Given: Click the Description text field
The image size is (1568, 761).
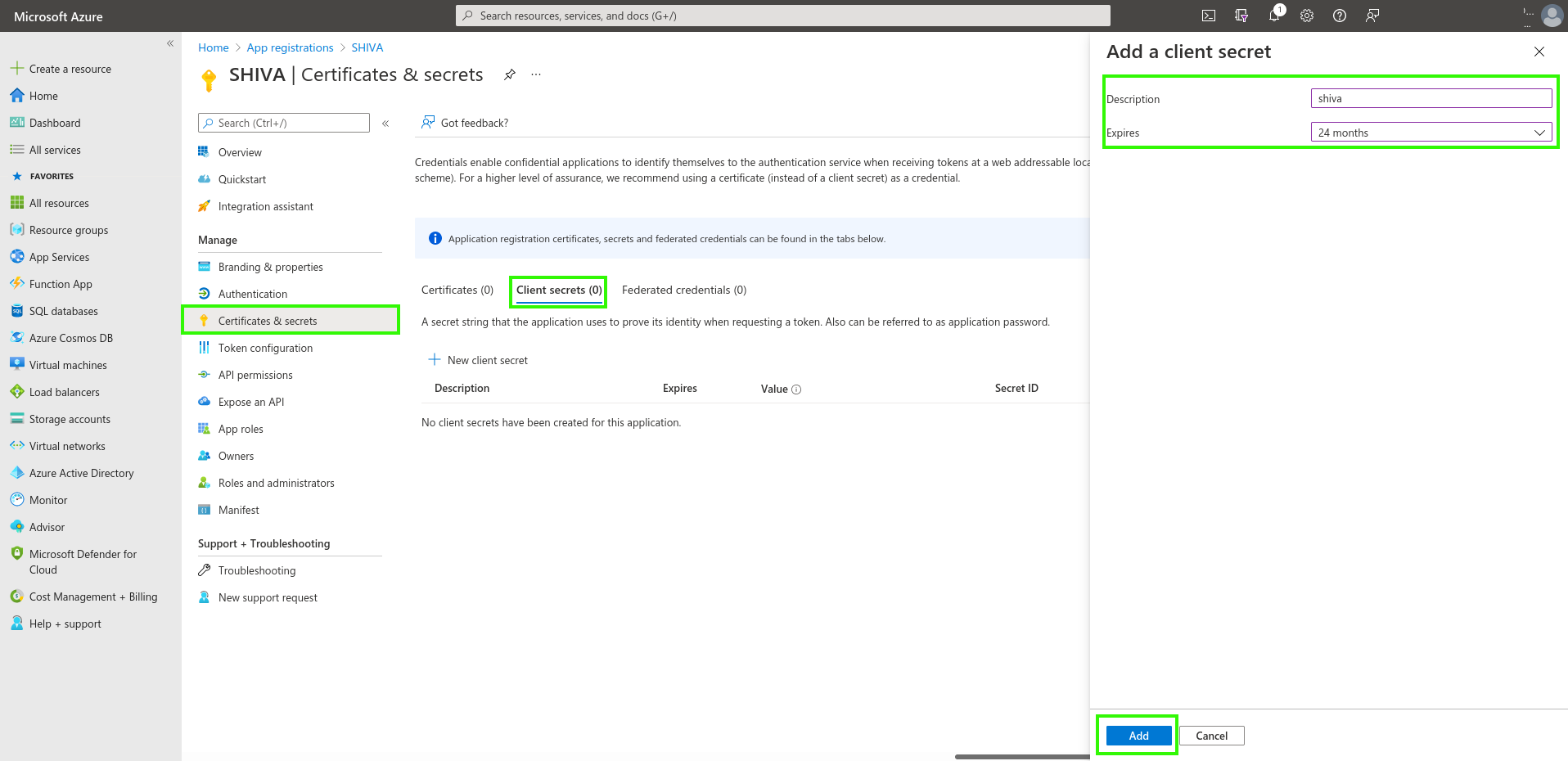Looking at the screenshot, I should pos(1431,99).
